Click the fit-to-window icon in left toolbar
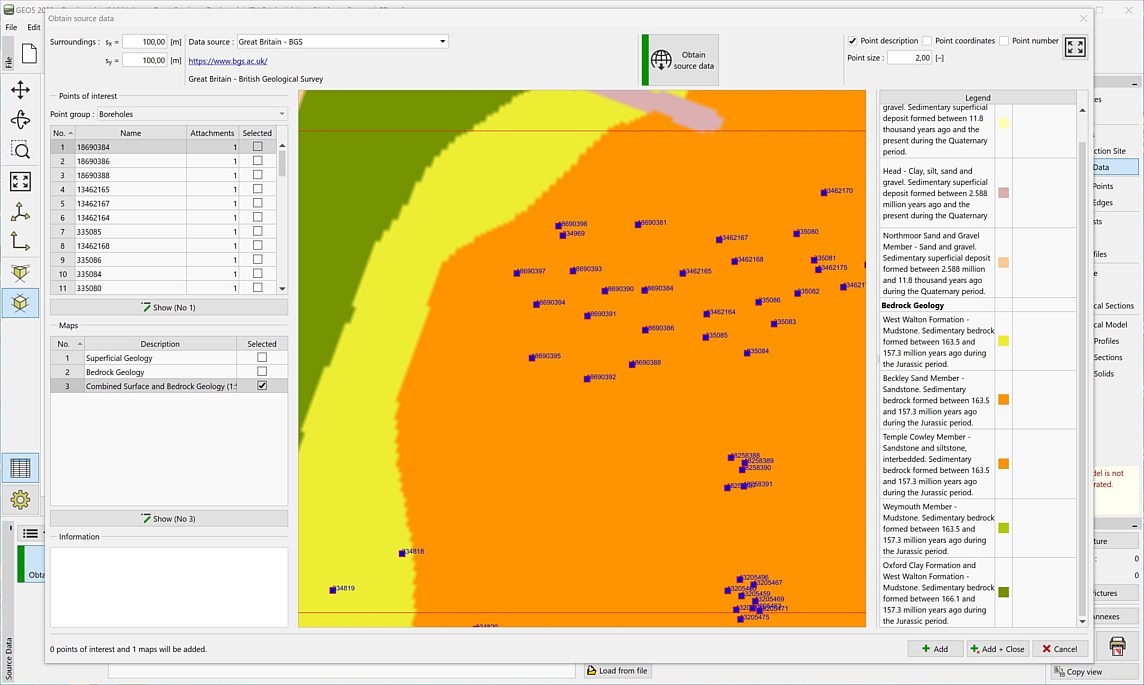The image size is (1144, 685). coord(20,181)
